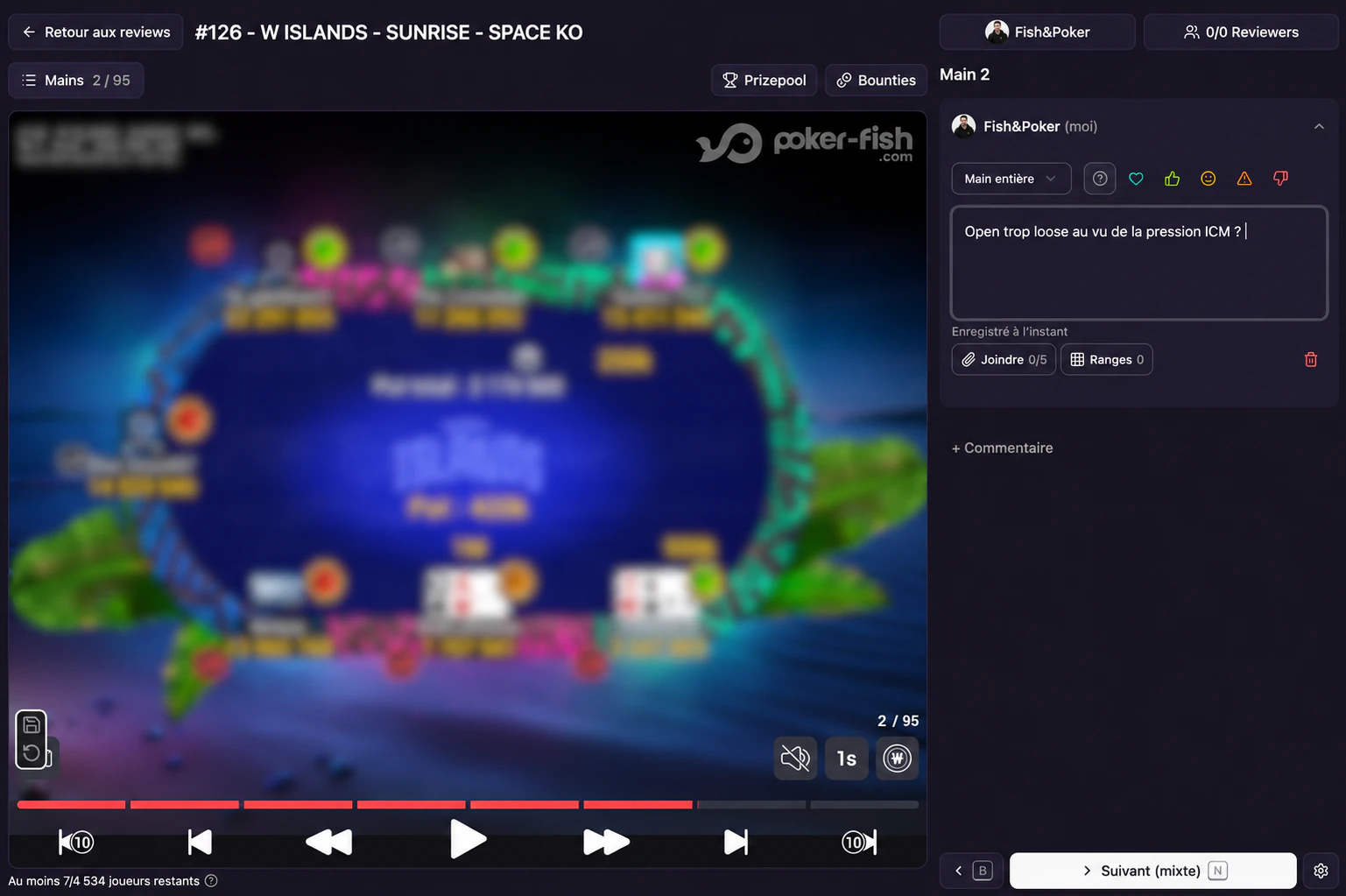Click the circular arrow reset icon
1346x896 pixels.
pyautogui.click(x=32, y=752)
